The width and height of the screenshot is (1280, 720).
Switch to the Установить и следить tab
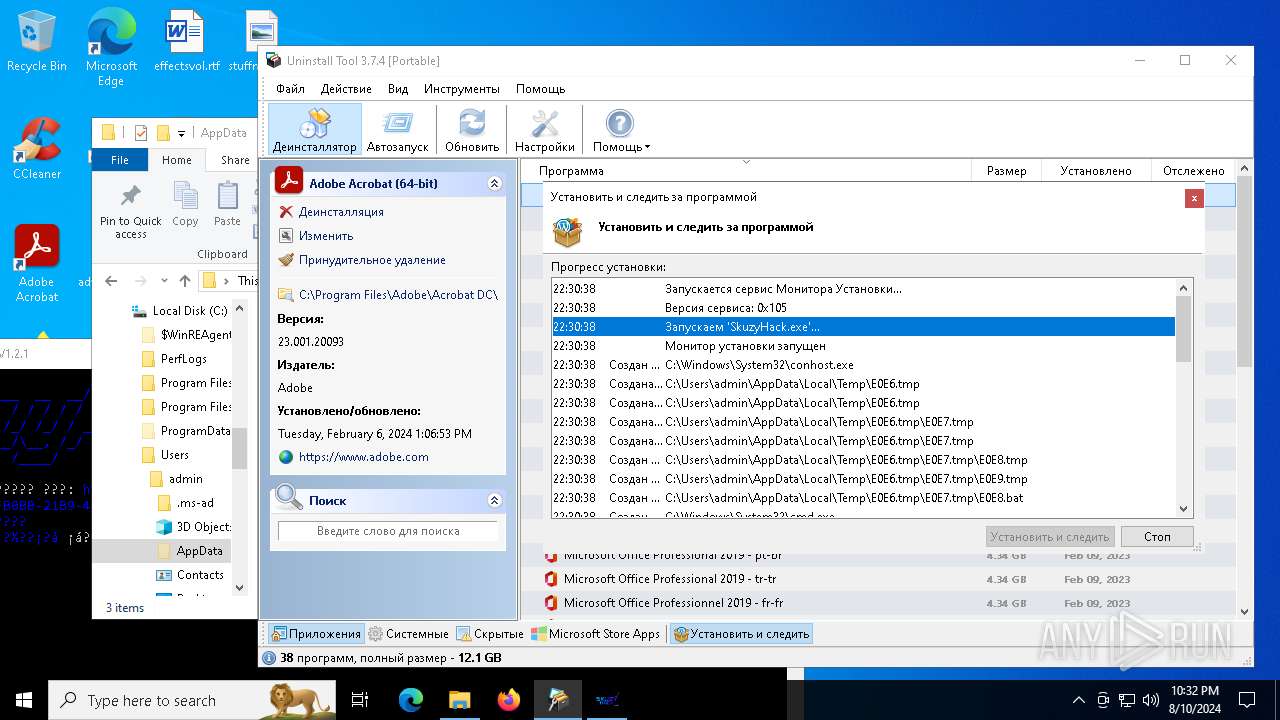(741, 634)
